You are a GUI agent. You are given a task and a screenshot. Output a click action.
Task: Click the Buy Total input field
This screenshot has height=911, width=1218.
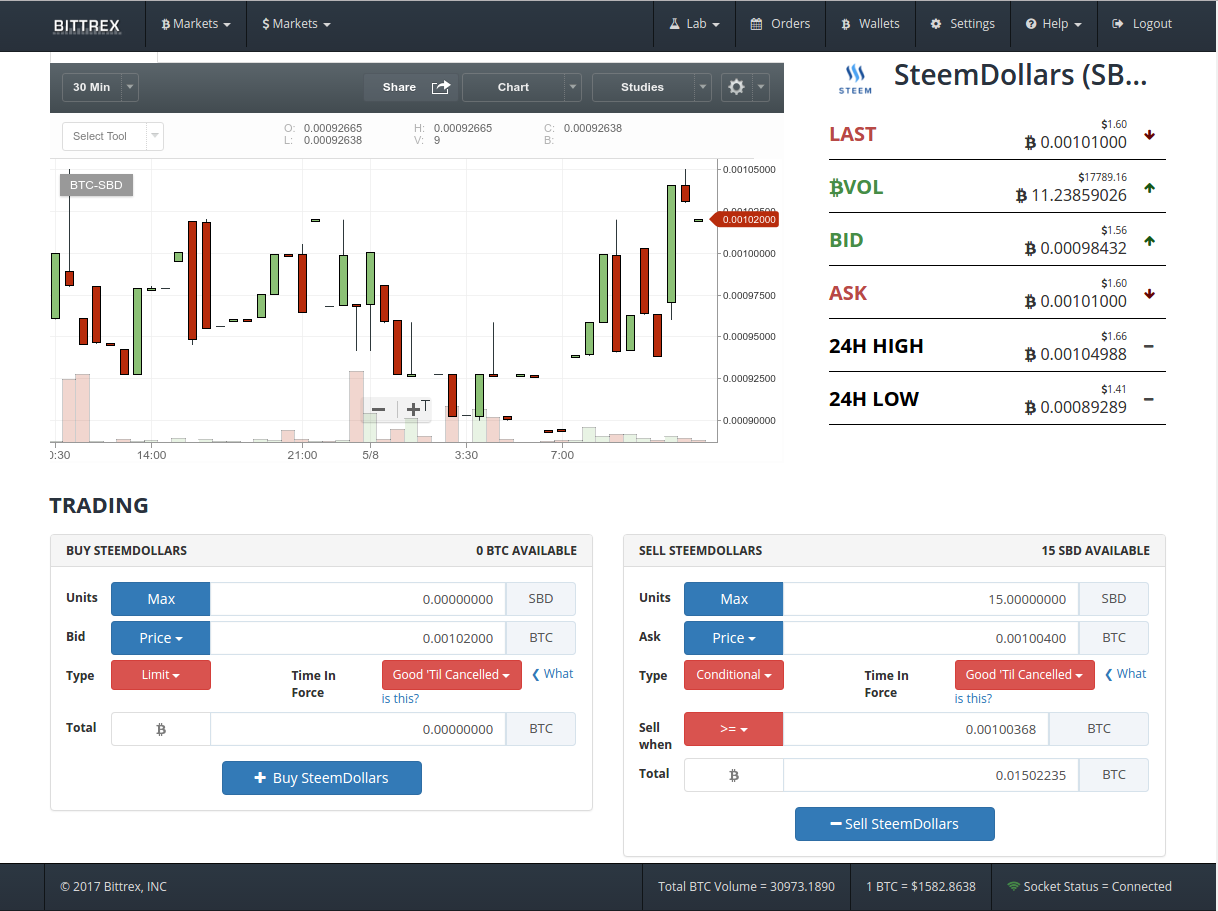[x=358, y=729]
